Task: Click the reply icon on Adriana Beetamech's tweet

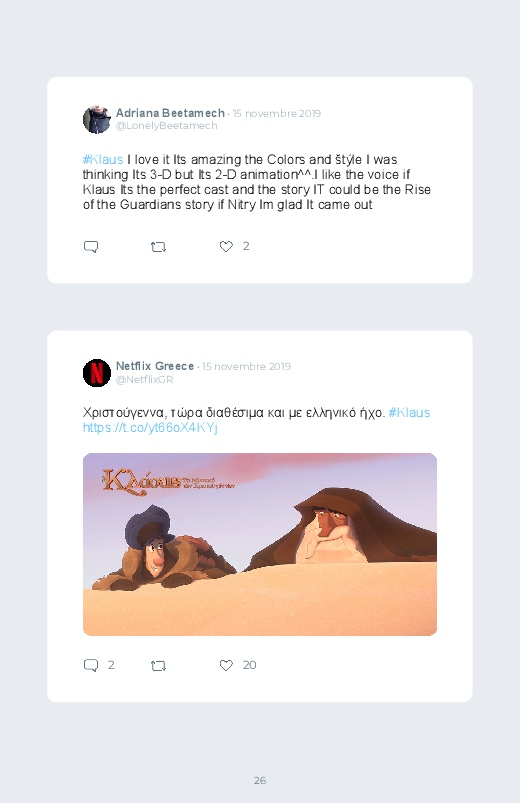Action: pos(91,247)
